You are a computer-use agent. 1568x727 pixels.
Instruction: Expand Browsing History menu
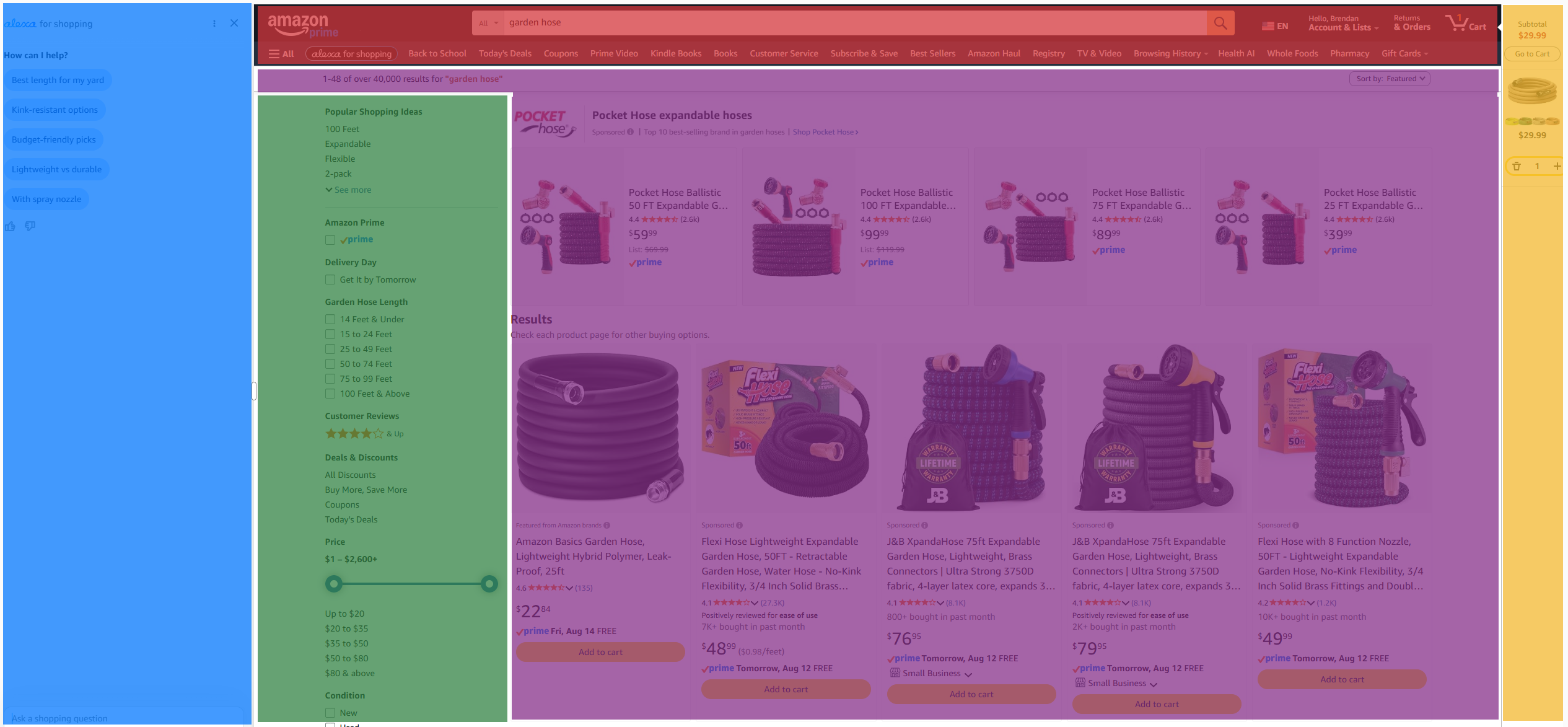point(1170,54)
